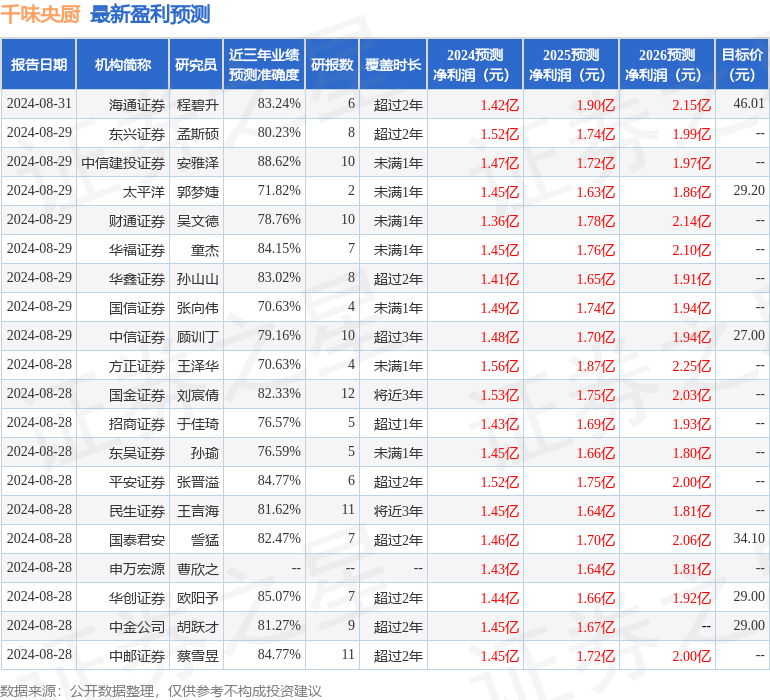Click researcher name 孙山山
Image resolution: width=770 pixels, height=700 pixels.
tap(198, 279)
